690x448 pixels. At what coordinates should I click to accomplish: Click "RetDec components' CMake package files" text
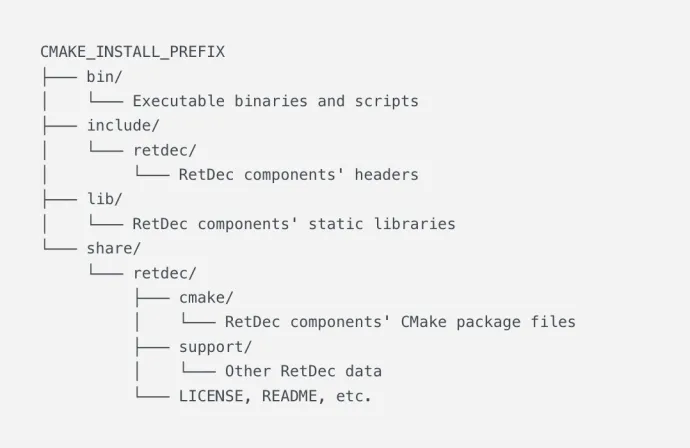[400, 322]
